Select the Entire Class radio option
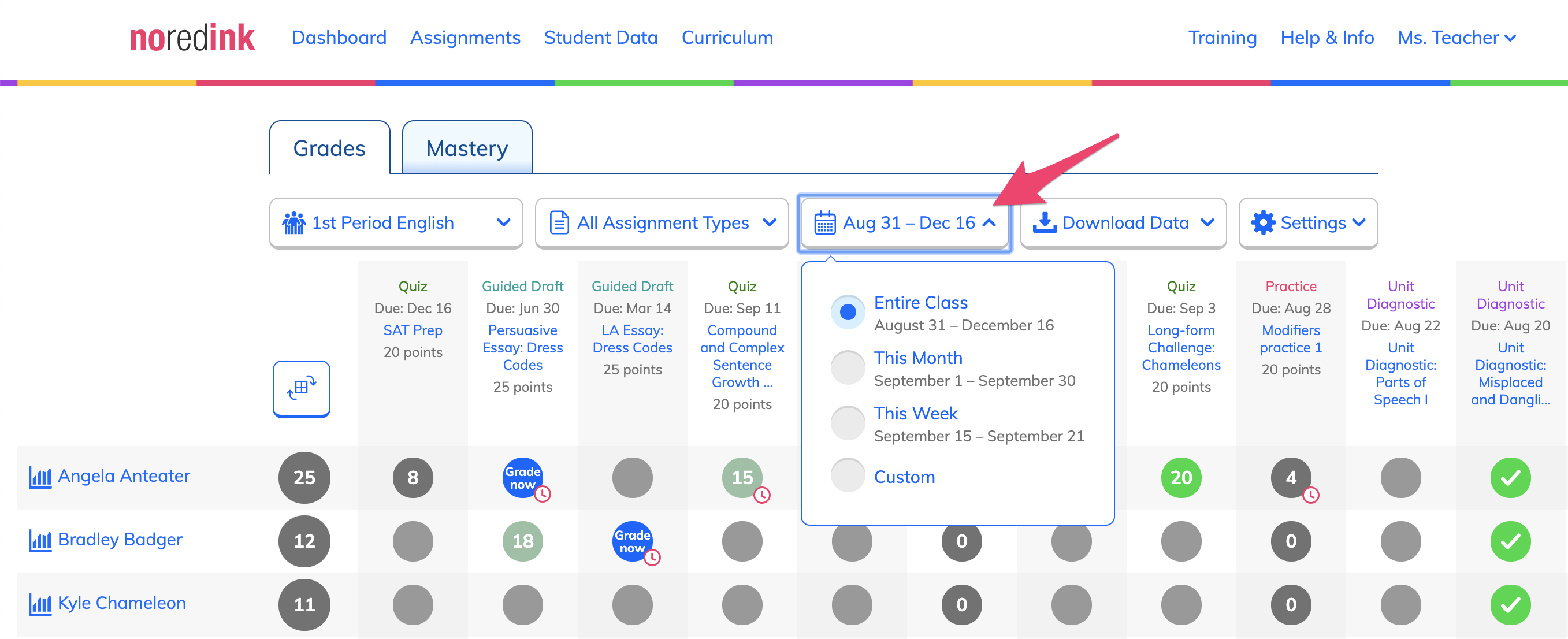Viewport: 1568px width, 639px height. [848, 312]
